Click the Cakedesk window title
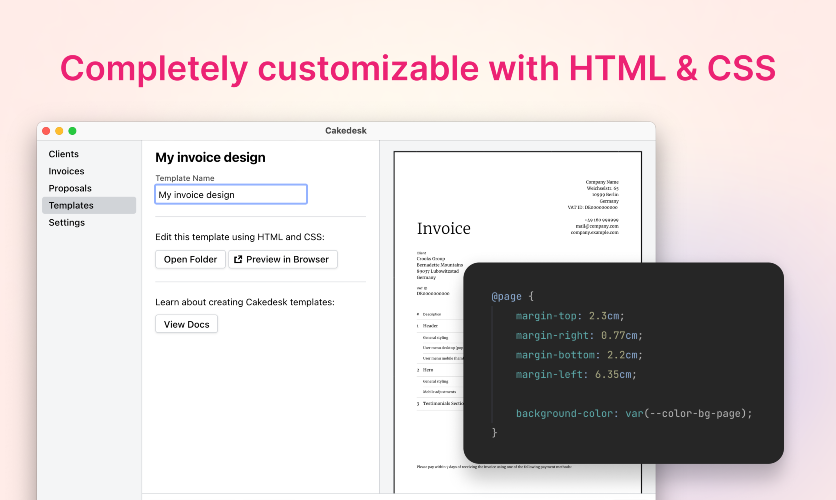 [346, 131]
